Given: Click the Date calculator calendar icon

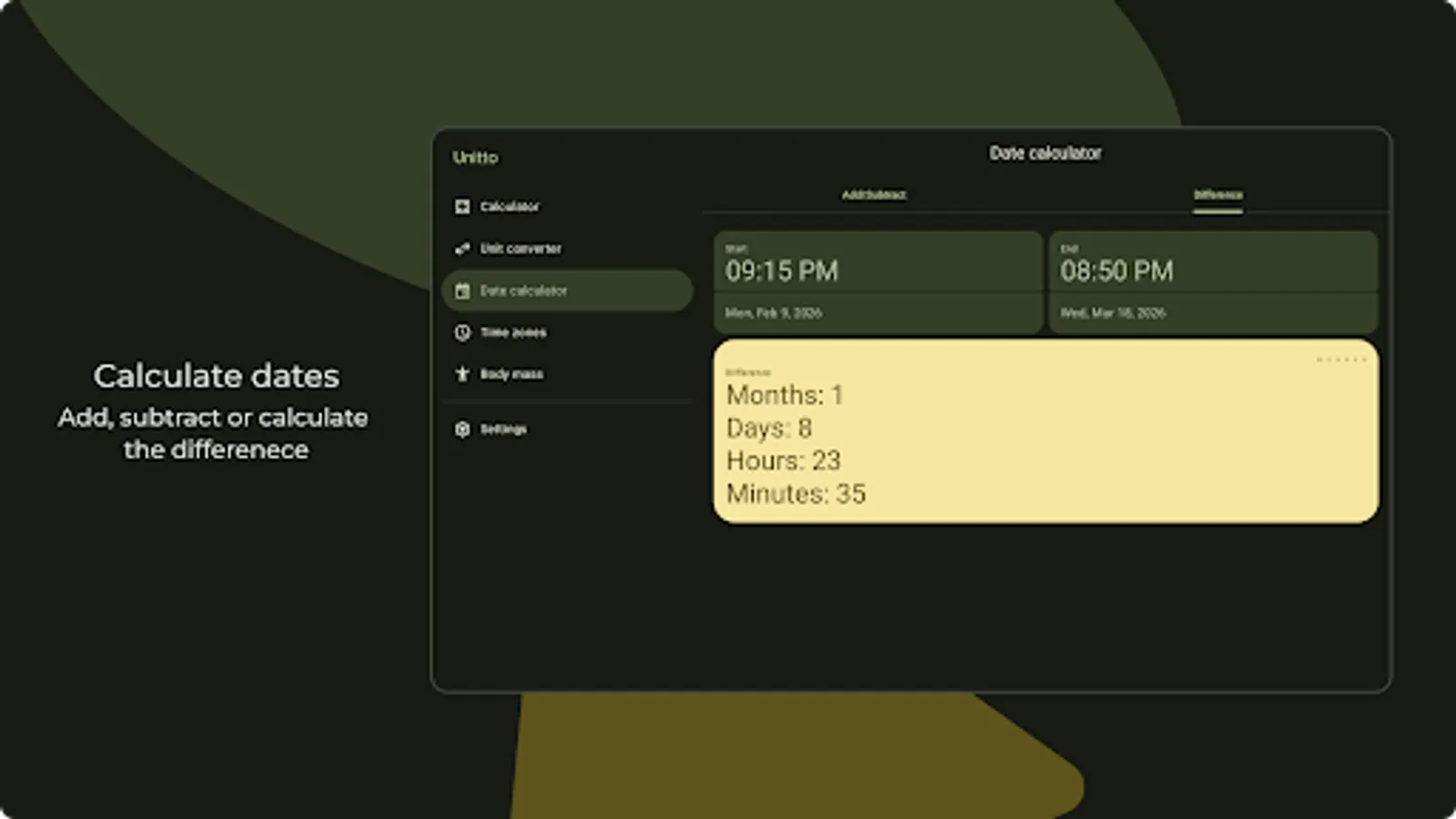Looking at the screenshot, I should [462, 291].
